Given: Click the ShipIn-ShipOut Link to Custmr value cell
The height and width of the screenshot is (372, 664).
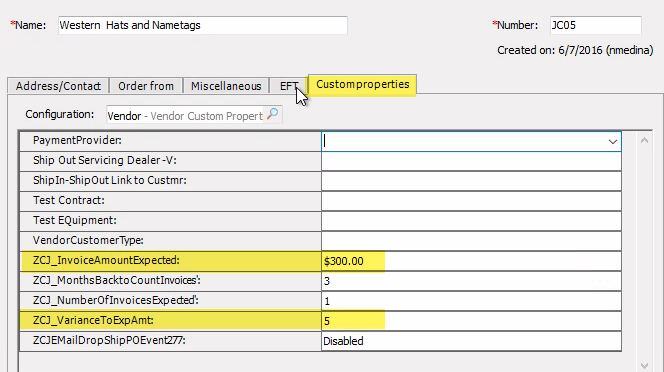Looking at the screenshot, I should tap(471, 181).
